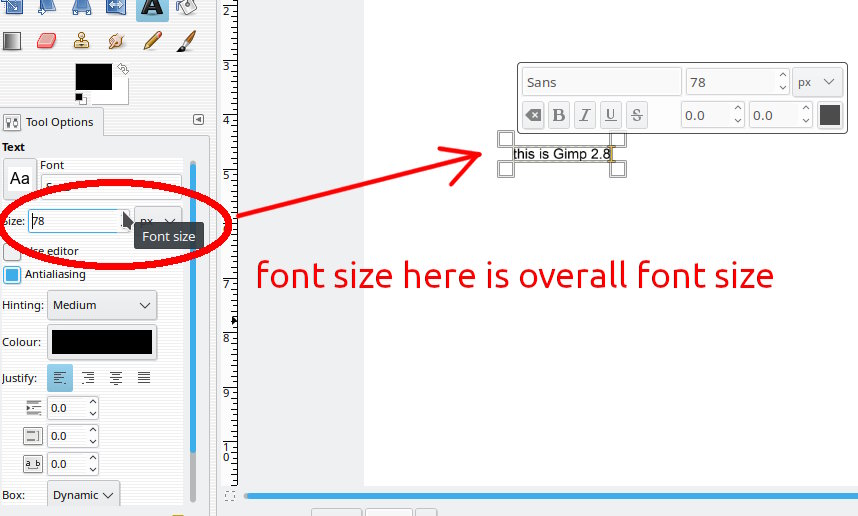Increase the on-canvas font size 78
The height and width of the screenshot is (516, 858).
(x=783, y=76)
